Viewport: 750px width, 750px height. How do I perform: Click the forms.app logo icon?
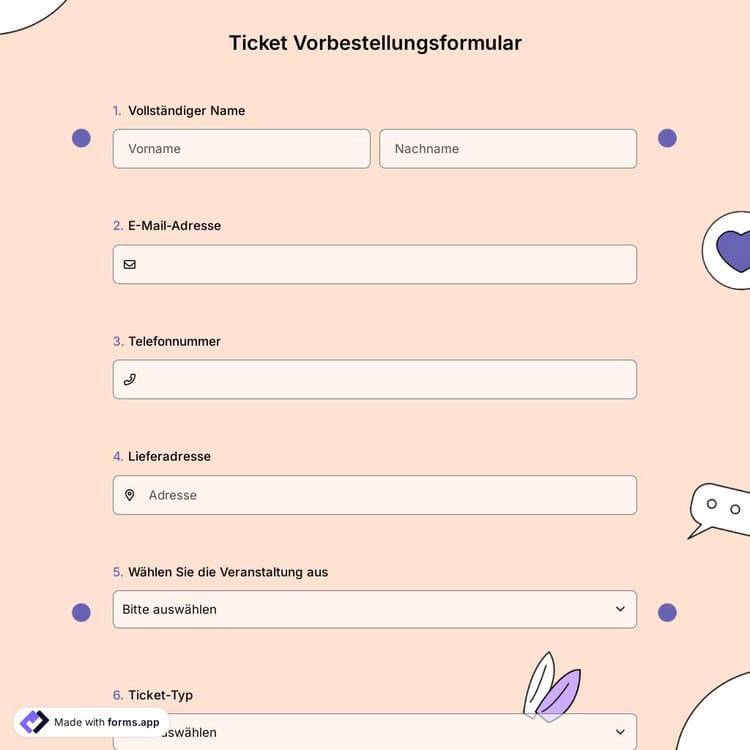click(x=34, y=722)
